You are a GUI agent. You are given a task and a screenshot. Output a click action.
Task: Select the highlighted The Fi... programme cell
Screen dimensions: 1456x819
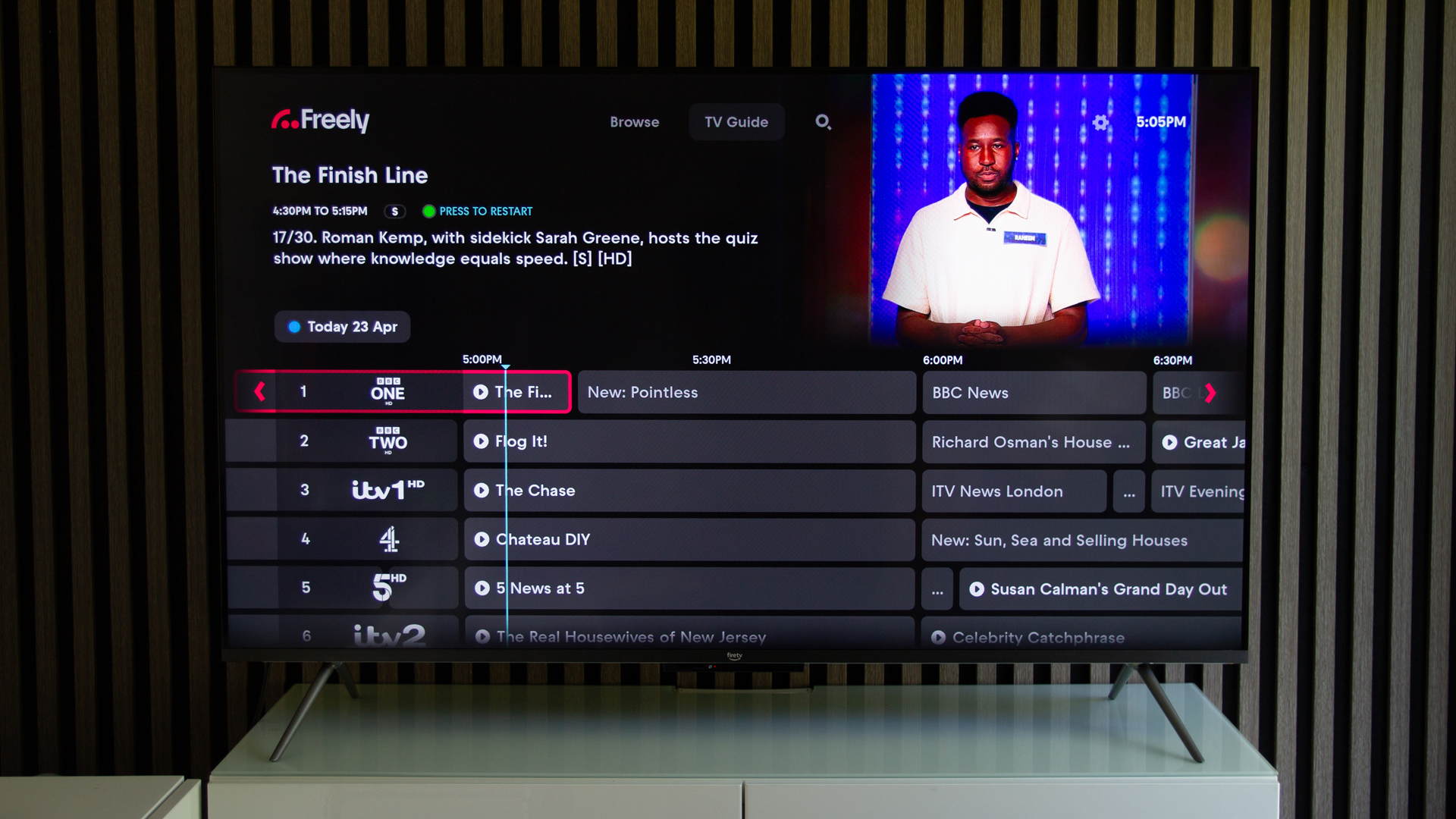click(x=517, y=392)
